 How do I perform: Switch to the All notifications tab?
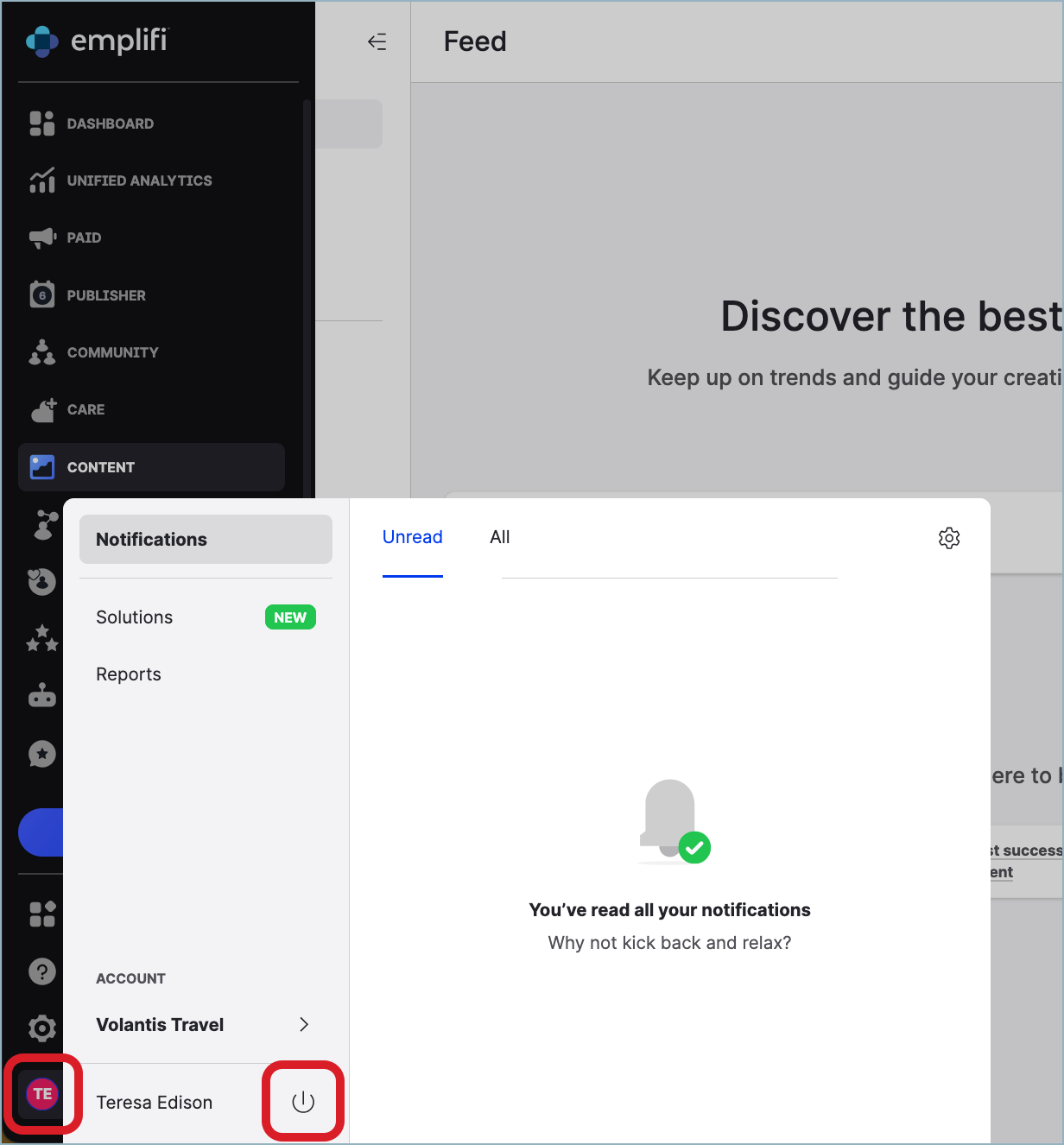click(x=500, y=537)
